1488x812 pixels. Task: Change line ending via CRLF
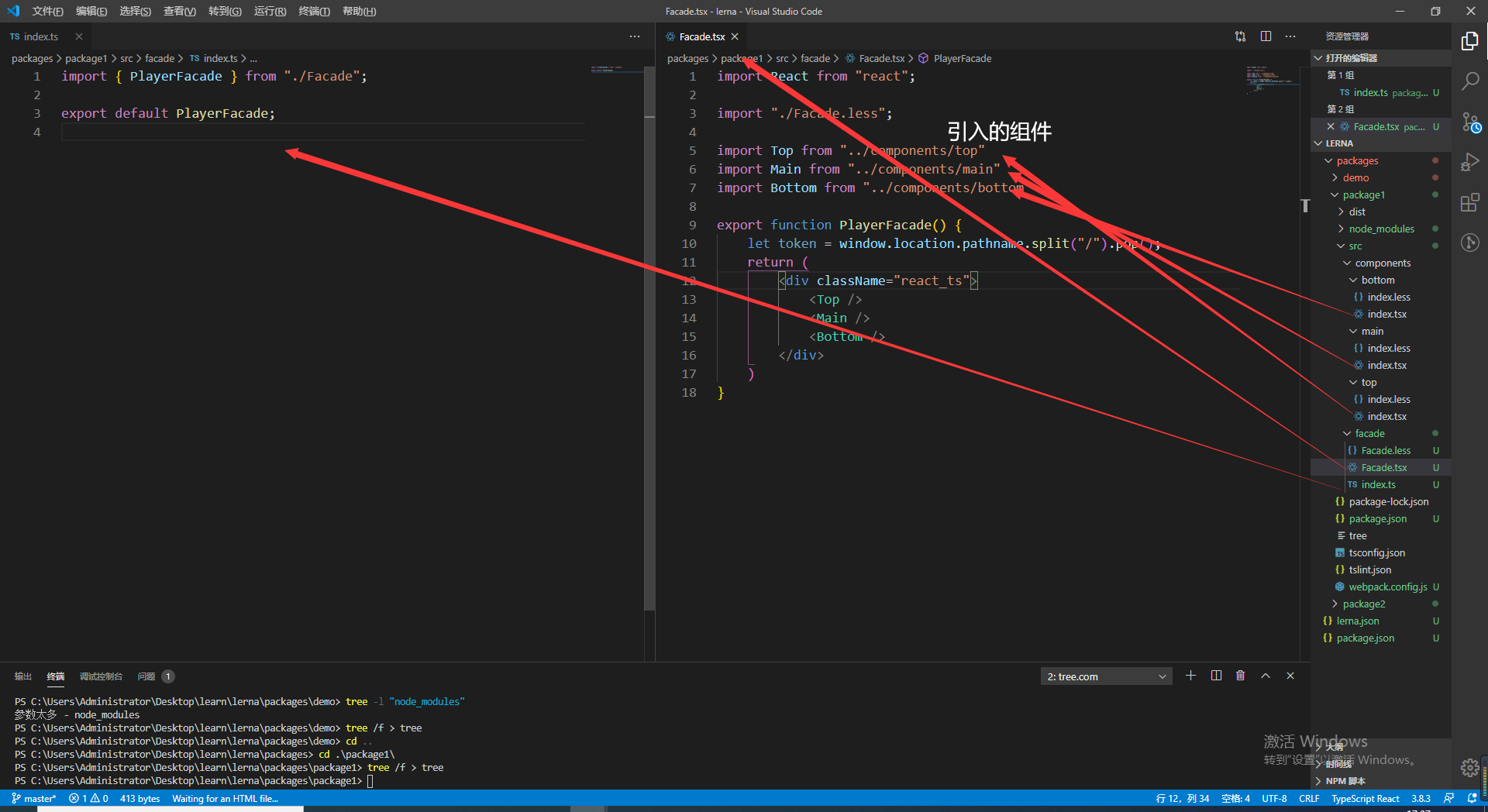point(1309,798)
